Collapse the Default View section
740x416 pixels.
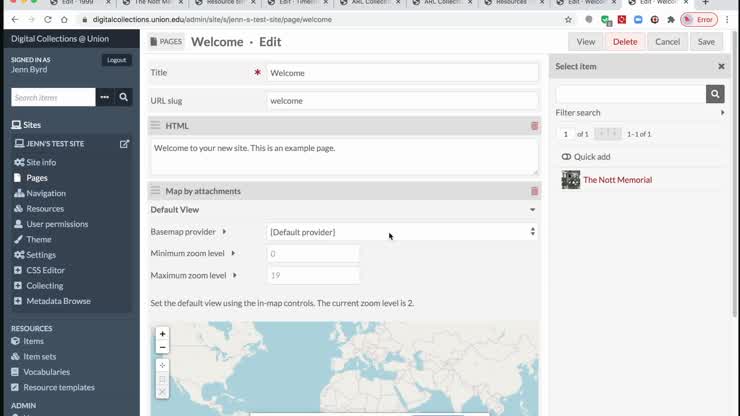point(532,210)
